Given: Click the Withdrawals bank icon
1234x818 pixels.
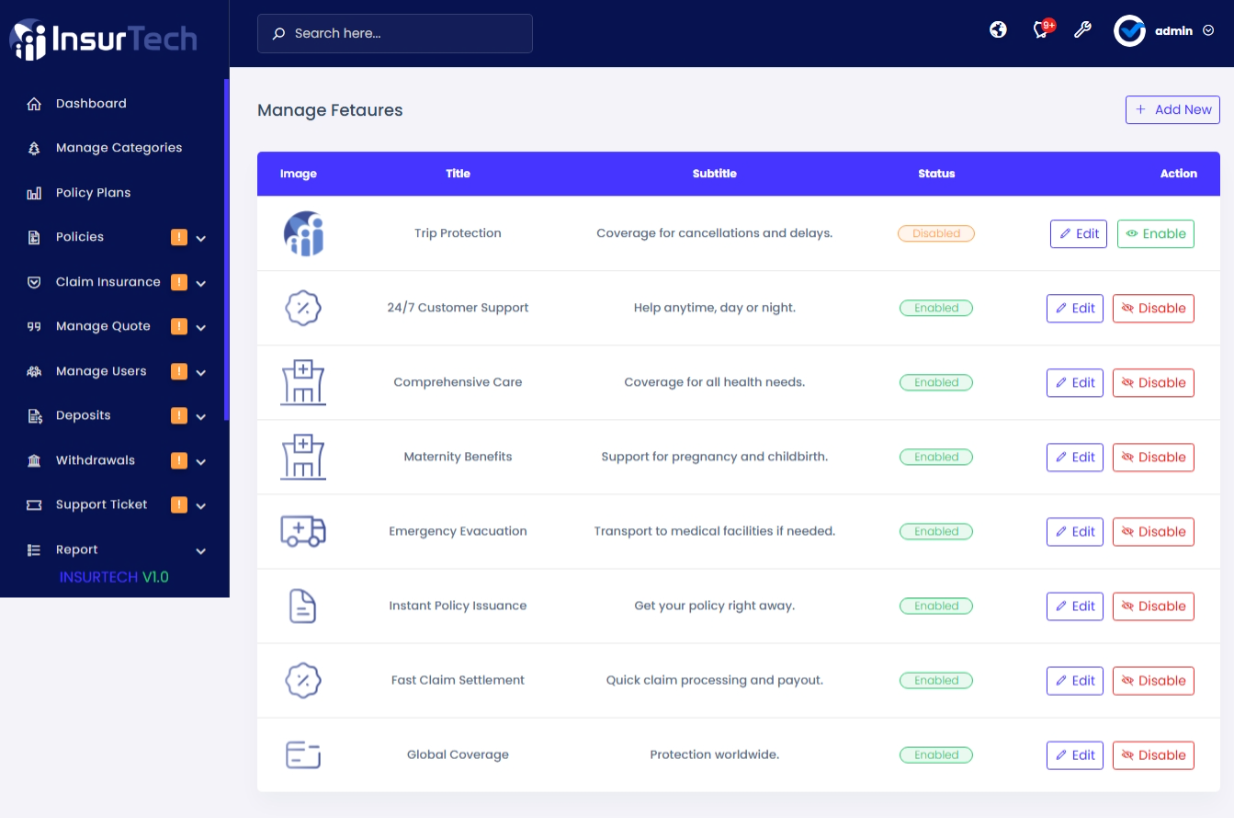Looking at the screenshot, I should coord(34,461).
